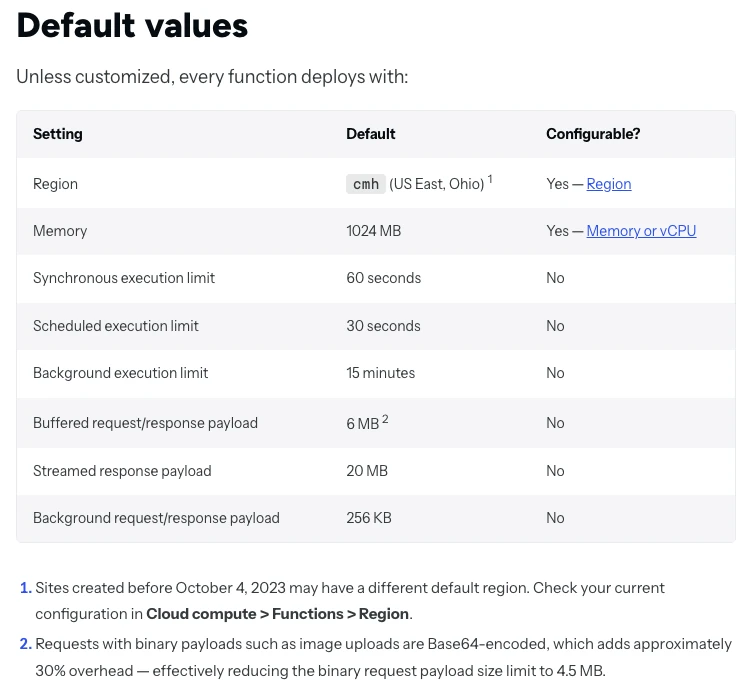
Task: Click 'No' in Background request/response payload row
Action: pyautogui.click(x=555, y=518)
